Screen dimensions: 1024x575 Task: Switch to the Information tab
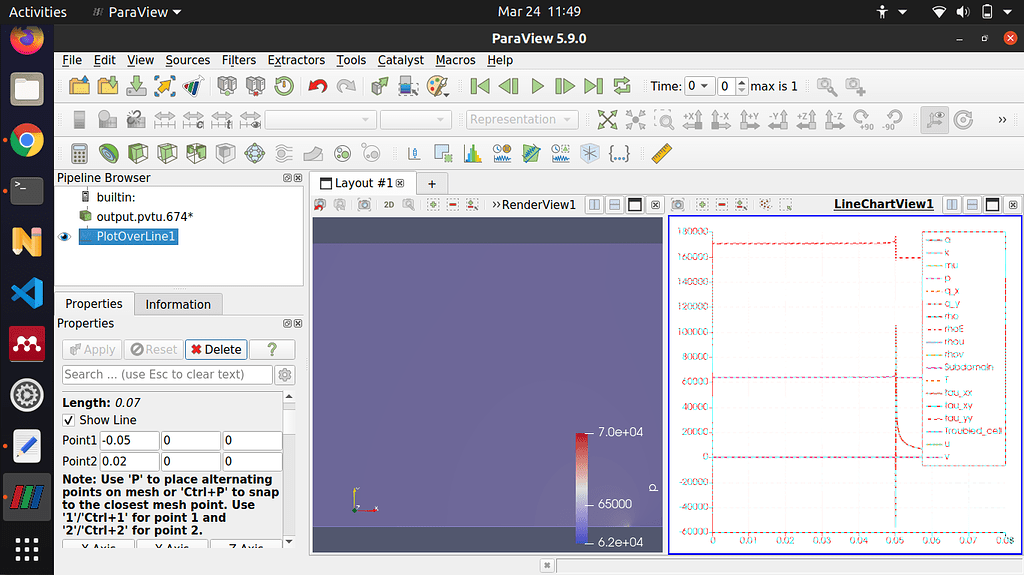178,304
